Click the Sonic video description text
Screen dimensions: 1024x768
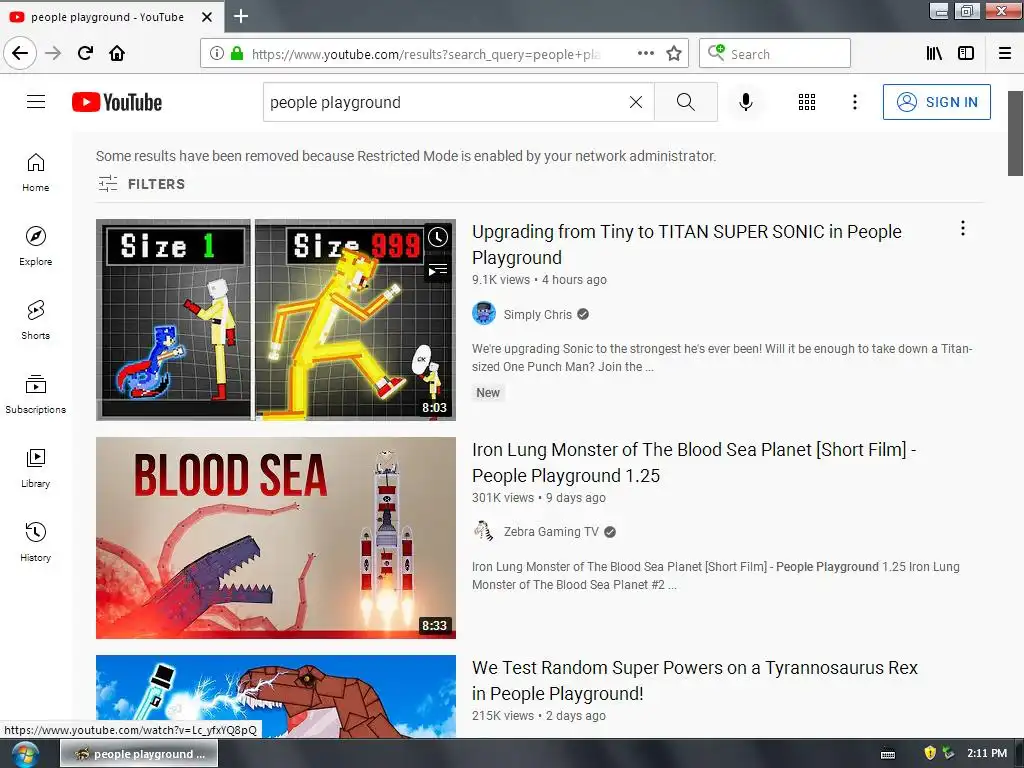coord(722,358)
